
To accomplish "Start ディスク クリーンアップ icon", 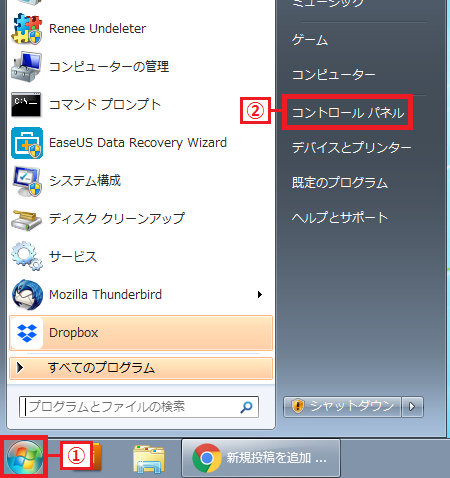I will (27, 219).
